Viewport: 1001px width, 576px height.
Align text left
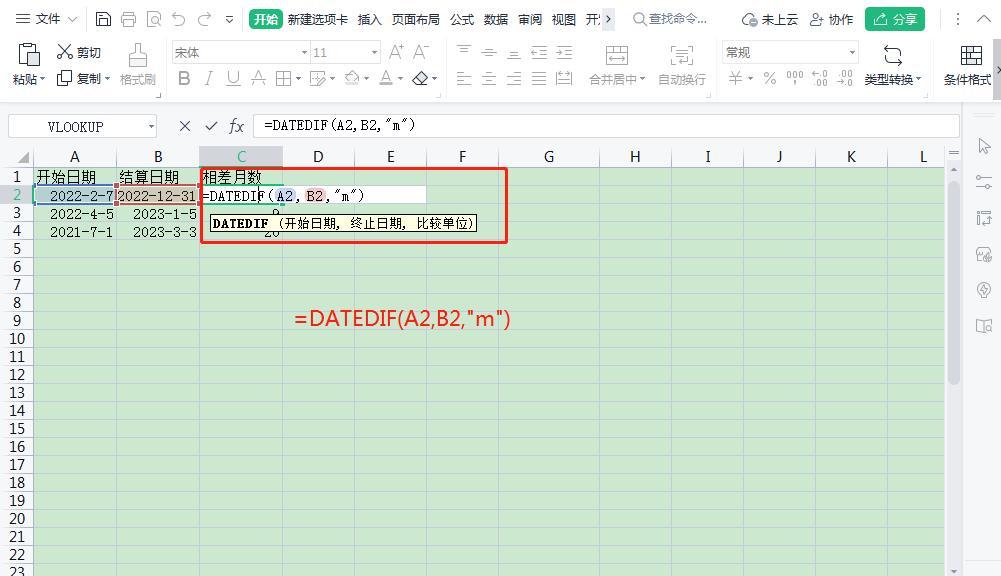tap(464, 79)
